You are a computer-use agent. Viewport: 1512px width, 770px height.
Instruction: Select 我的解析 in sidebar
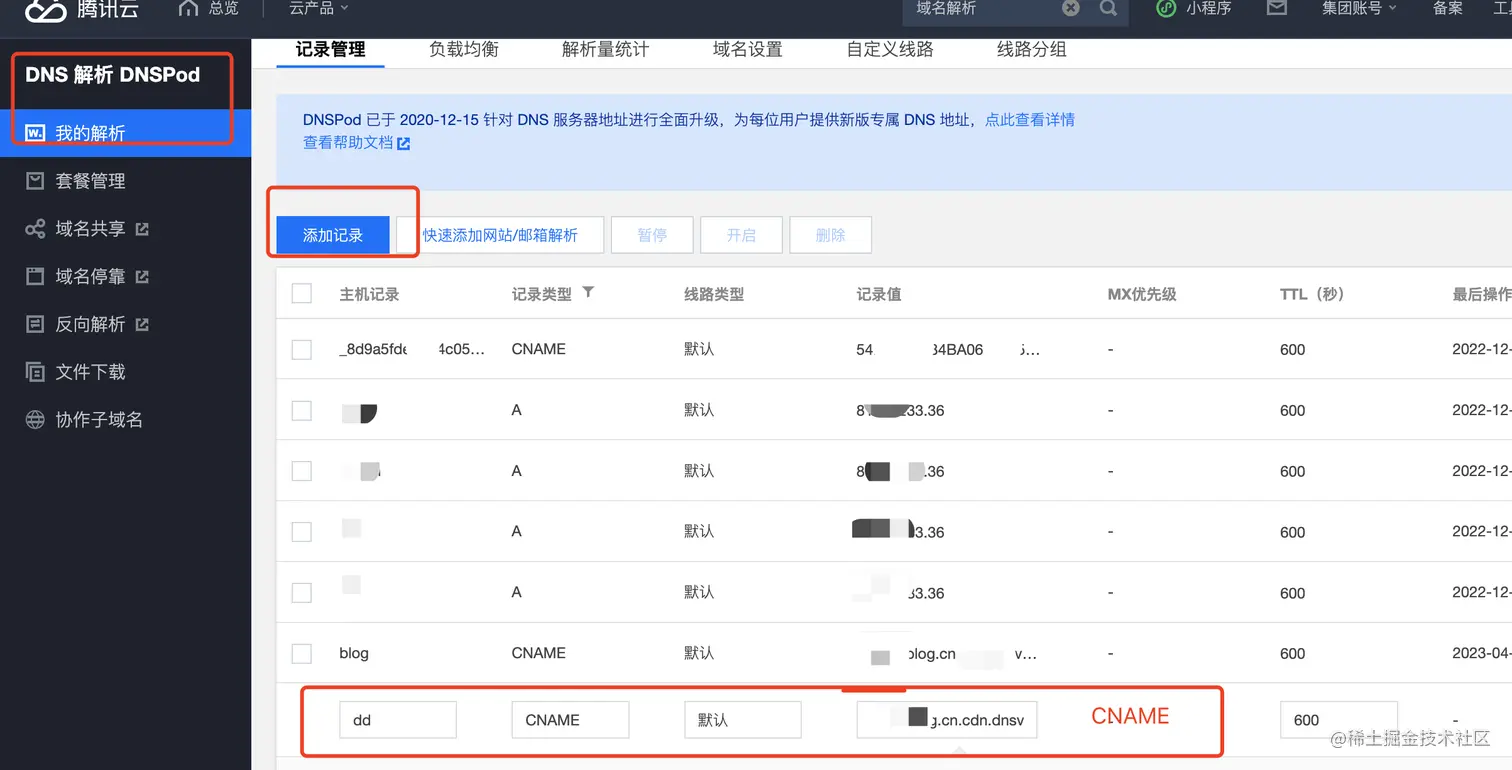tap(125, 133)
